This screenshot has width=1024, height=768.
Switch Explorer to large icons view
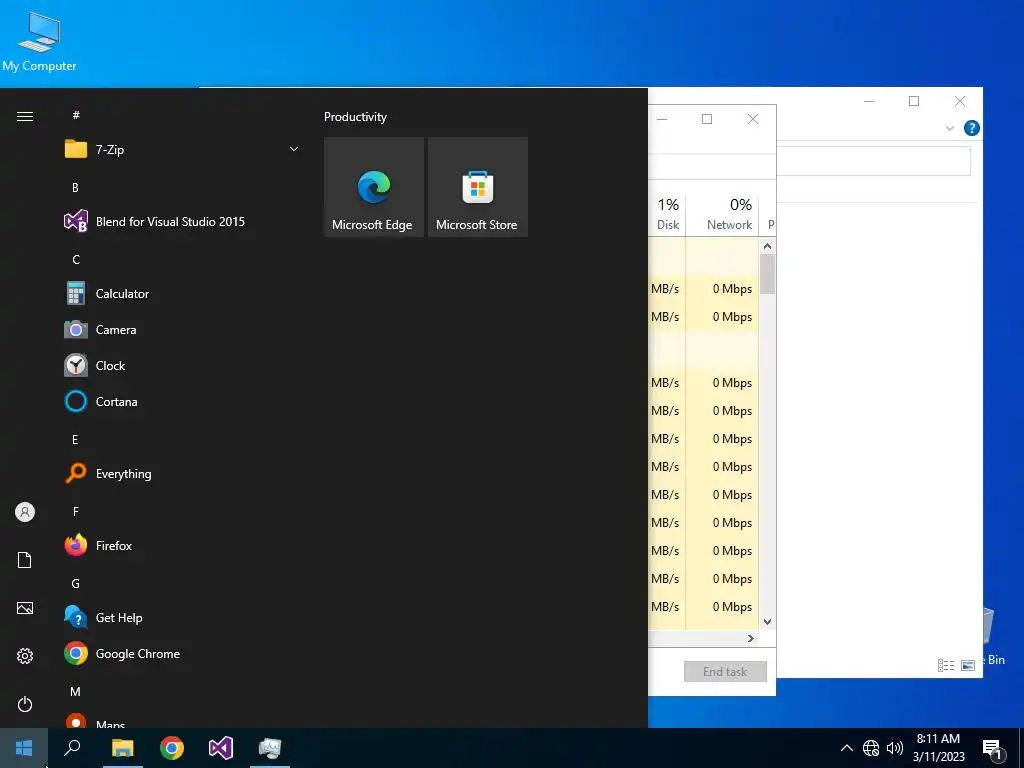tap(968, 665)
